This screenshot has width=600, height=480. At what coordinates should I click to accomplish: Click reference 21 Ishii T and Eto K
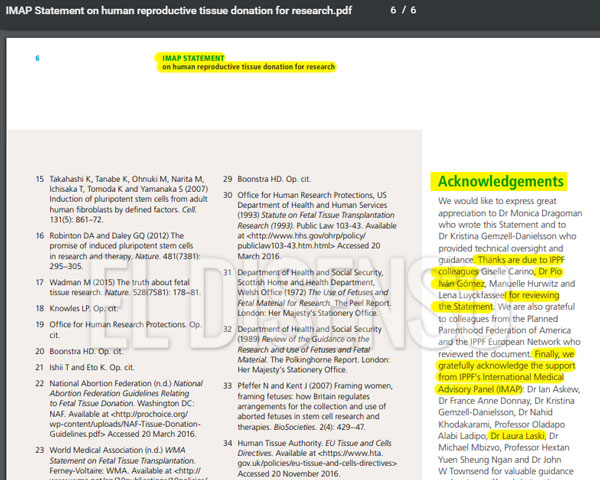(85, 367)
